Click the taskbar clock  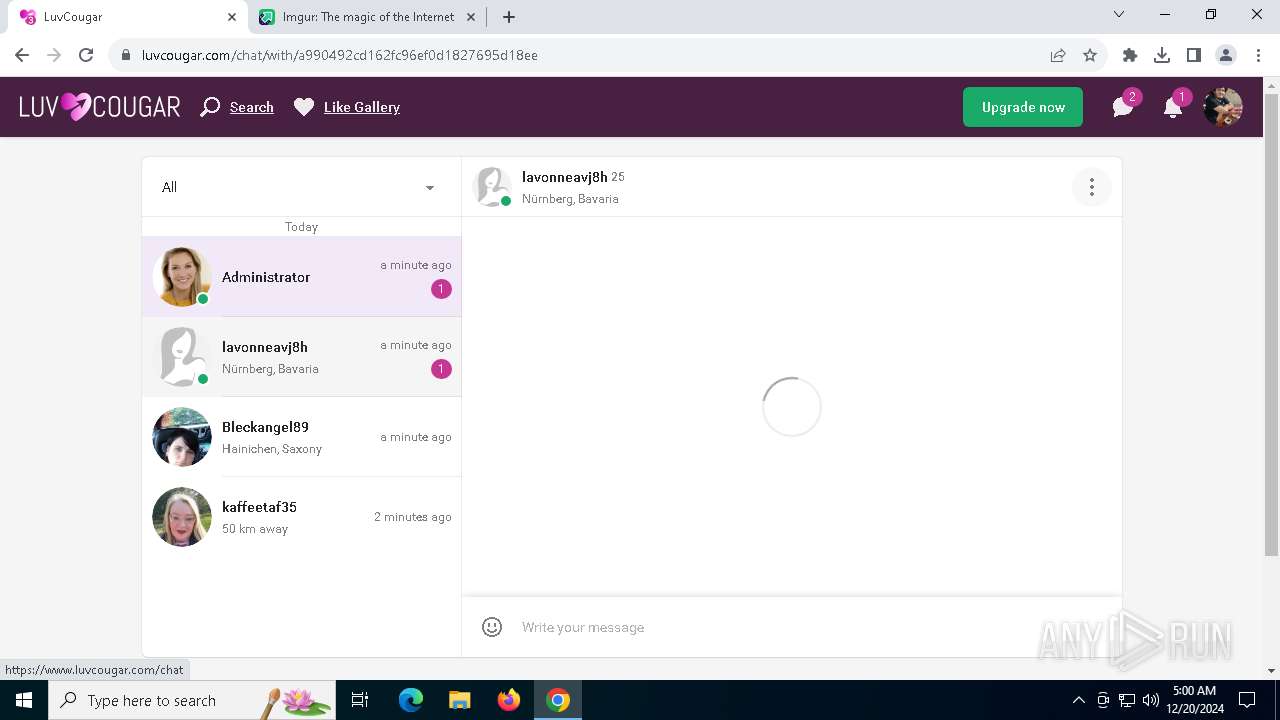[x=1194, y=700]
